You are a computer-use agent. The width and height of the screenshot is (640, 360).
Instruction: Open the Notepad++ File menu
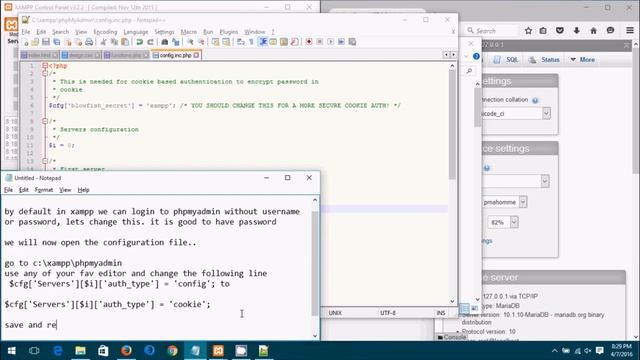(26, 32)
